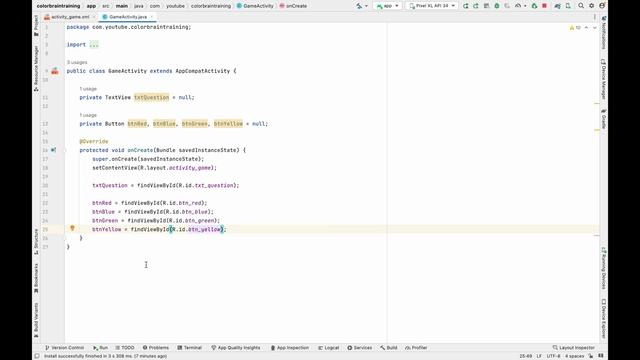Click the Sync Project with Gradle icon
The image size is (640, 360).
coord(558,6)
